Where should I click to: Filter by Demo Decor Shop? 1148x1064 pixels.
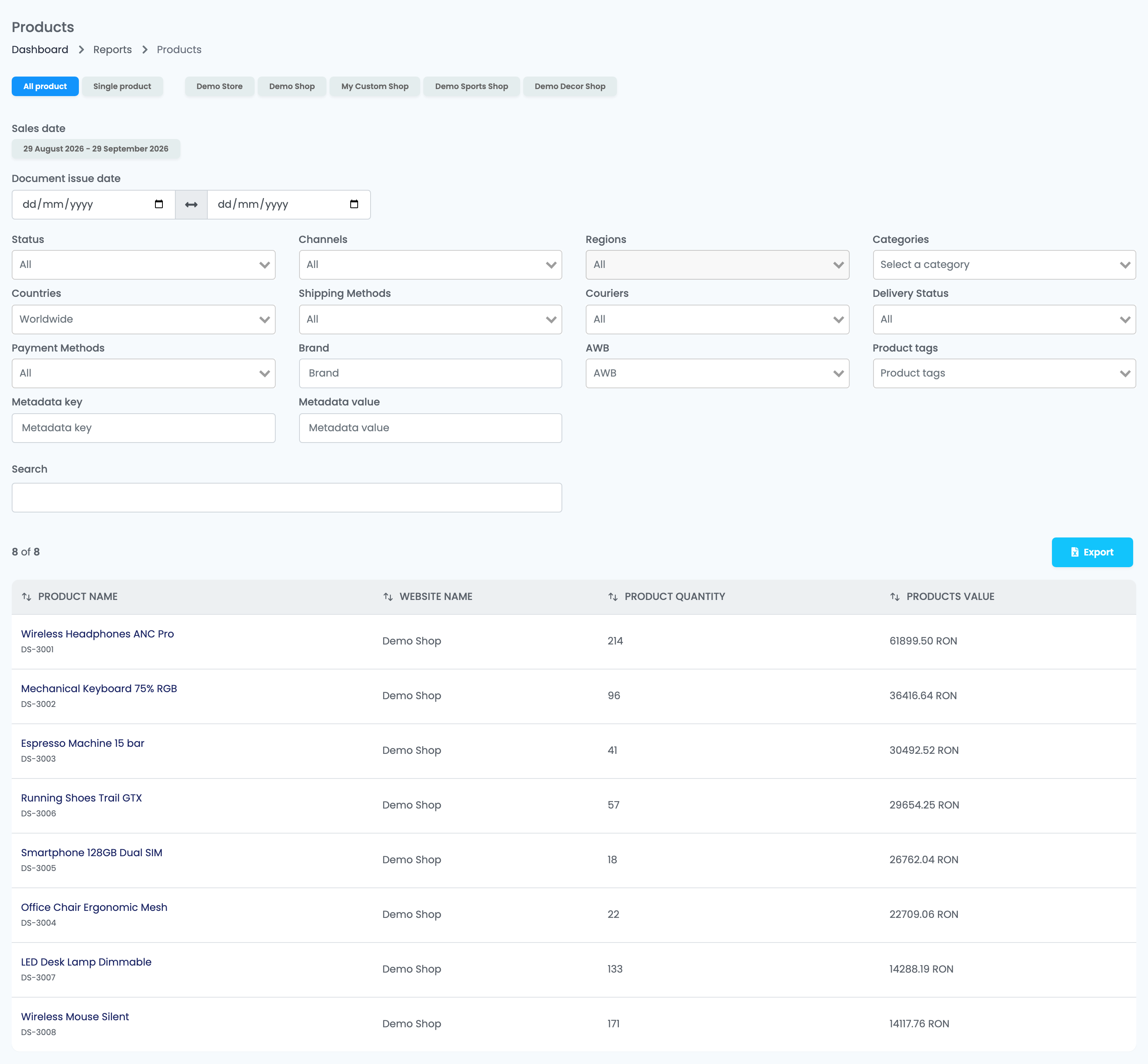click(x=570, y=86)
